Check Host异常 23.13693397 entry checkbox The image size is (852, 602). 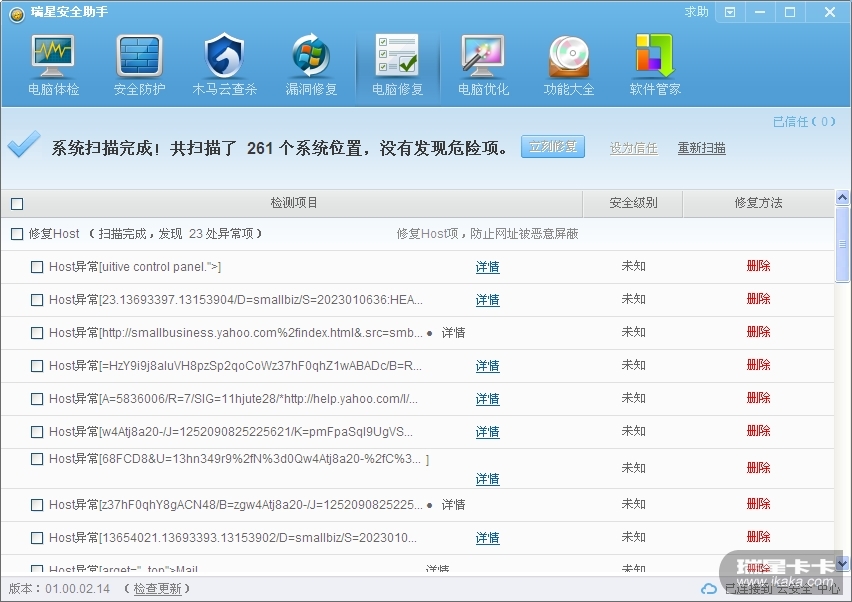pos(37,300)
